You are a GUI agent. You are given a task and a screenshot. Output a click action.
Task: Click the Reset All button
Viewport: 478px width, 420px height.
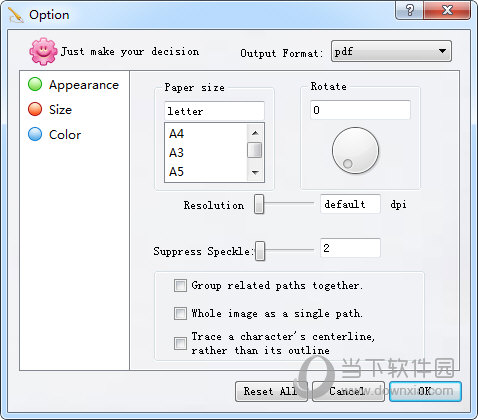[x=271, y=391]
